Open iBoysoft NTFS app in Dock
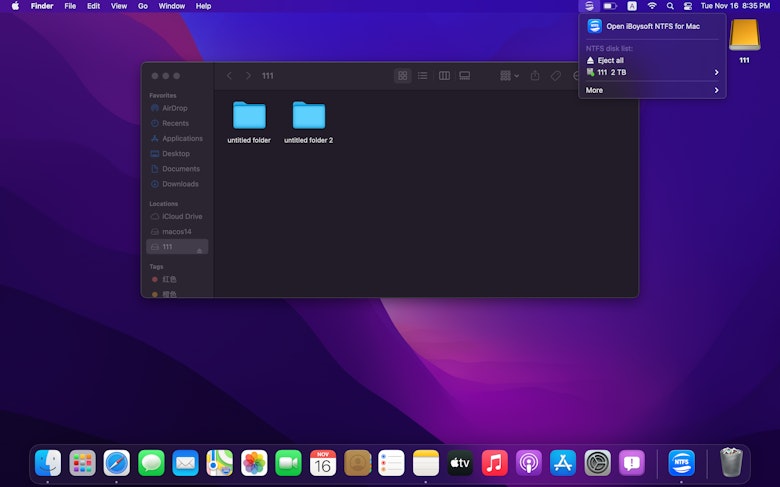This screenshot has width=780, height=487. click(682, 463)
